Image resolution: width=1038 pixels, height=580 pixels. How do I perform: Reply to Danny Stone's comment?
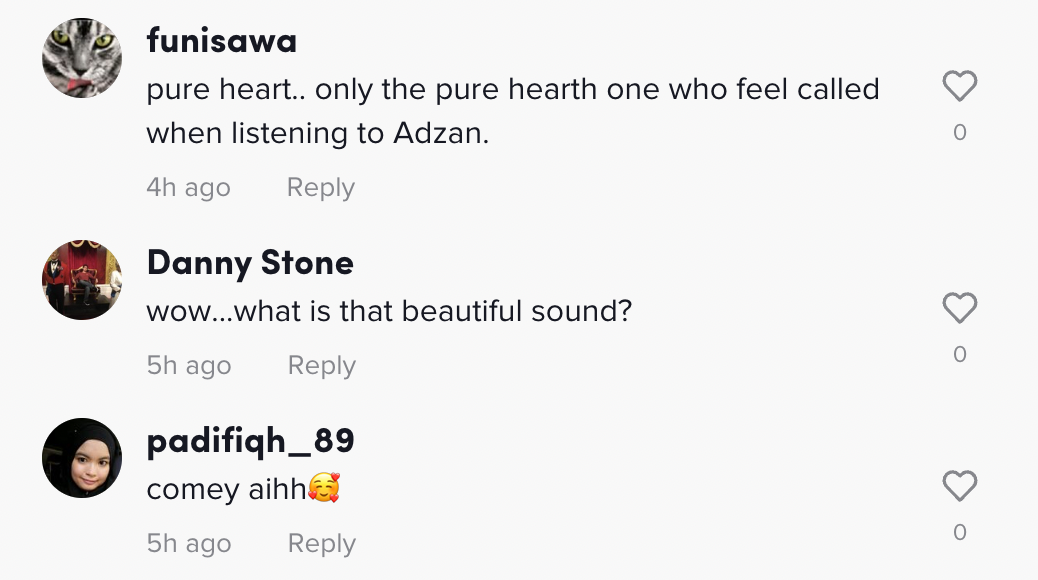click(321, 366)
